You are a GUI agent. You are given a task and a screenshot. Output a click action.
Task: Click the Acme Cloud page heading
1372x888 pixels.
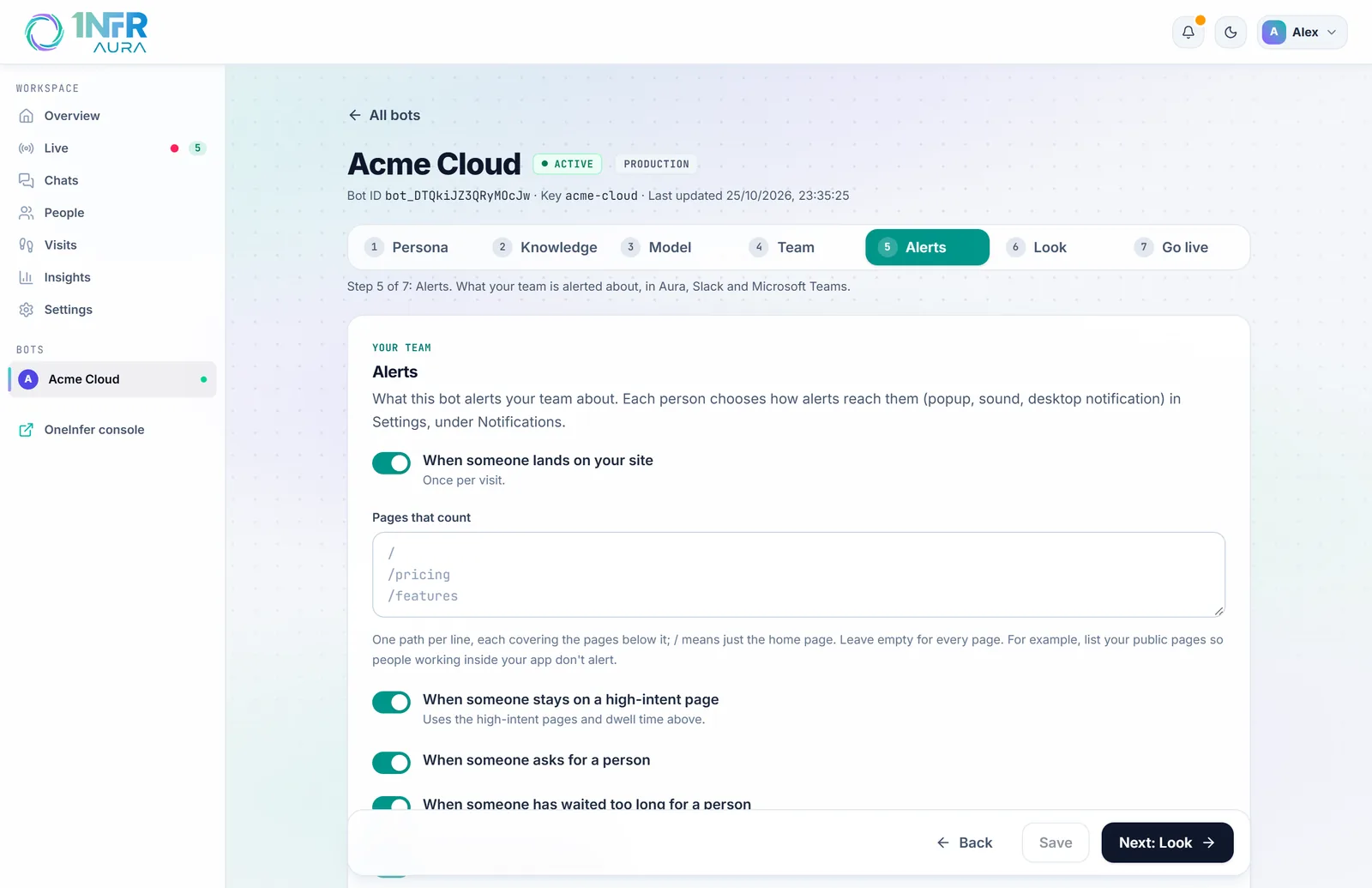434,164
